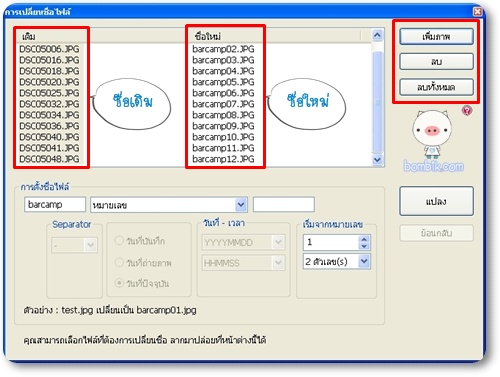
Task: Decrease the start number with down arrow
Action: [364, 246]
